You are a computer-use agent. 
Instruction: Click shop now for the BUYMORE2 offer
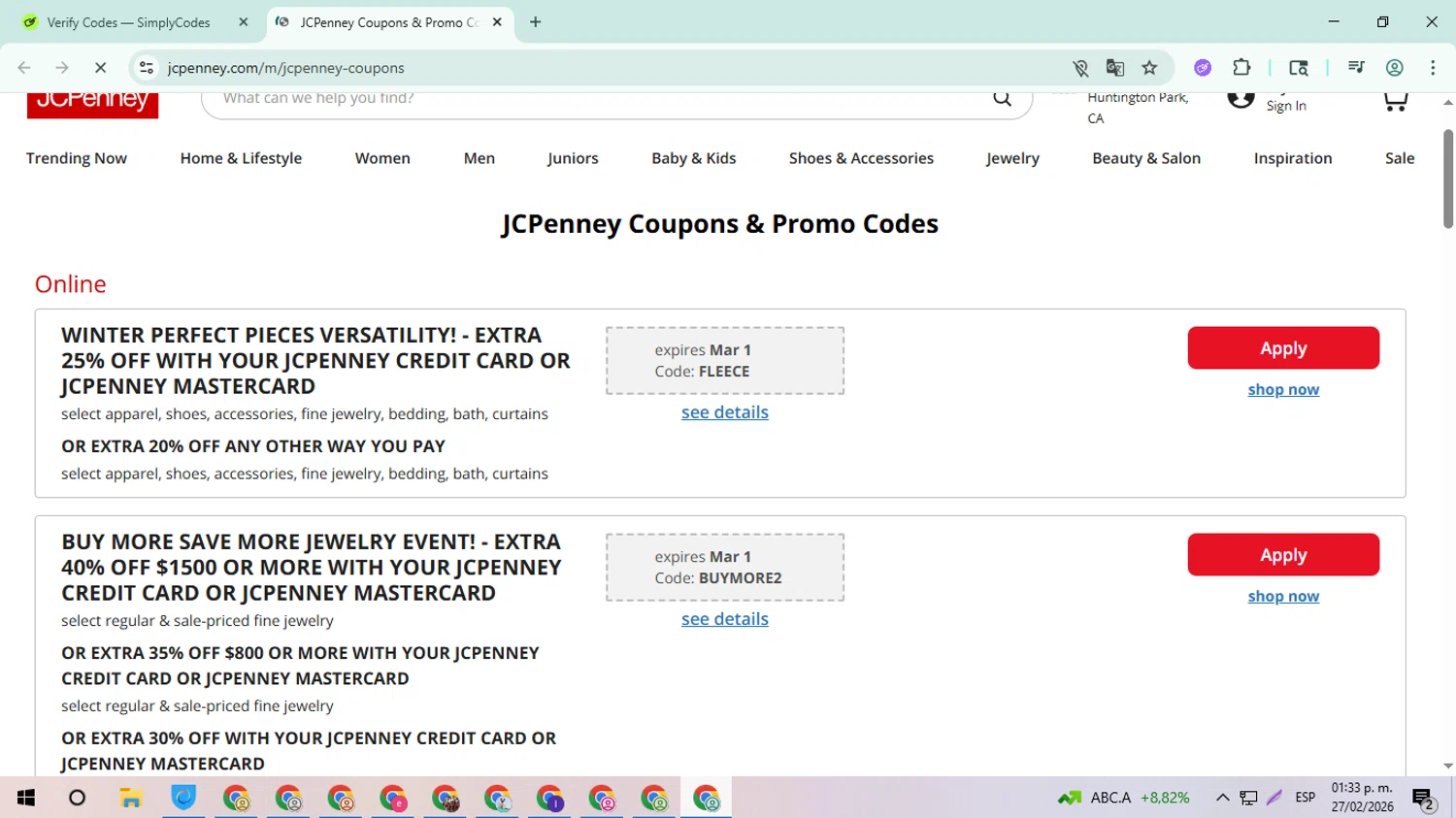[1283, 596]
